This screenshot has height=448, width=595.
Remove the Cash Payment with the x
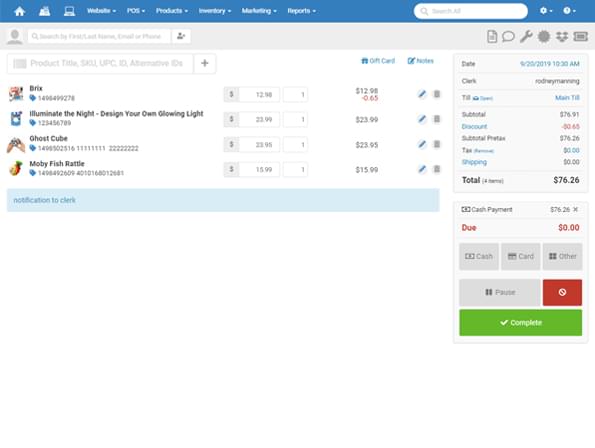click(576, 209)
